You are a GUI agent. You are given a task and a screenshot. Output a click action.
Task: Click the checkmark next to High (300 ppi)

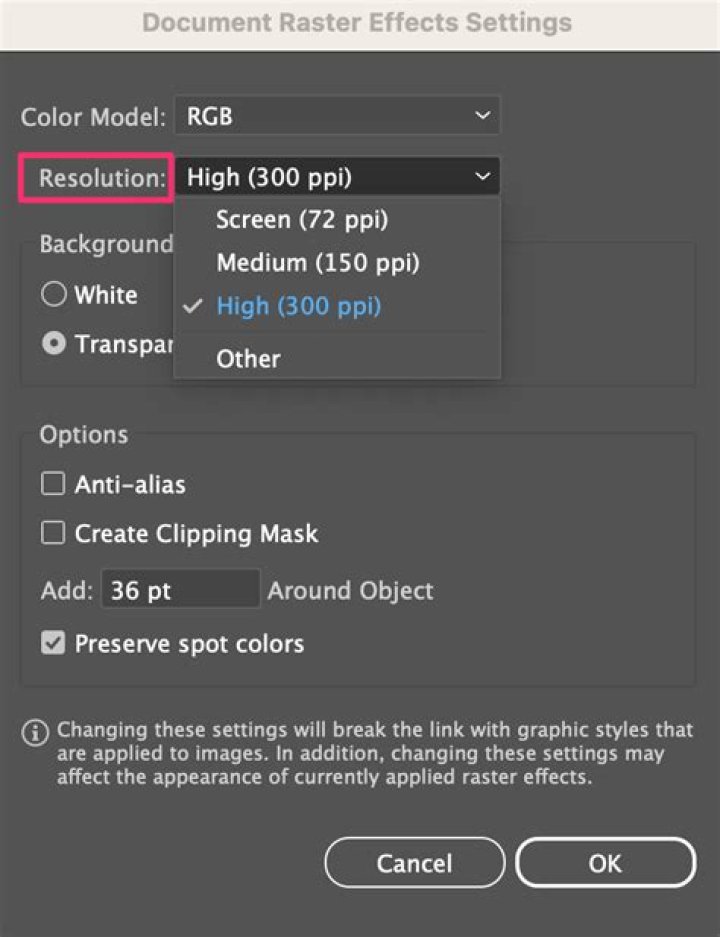click(195, 306)
